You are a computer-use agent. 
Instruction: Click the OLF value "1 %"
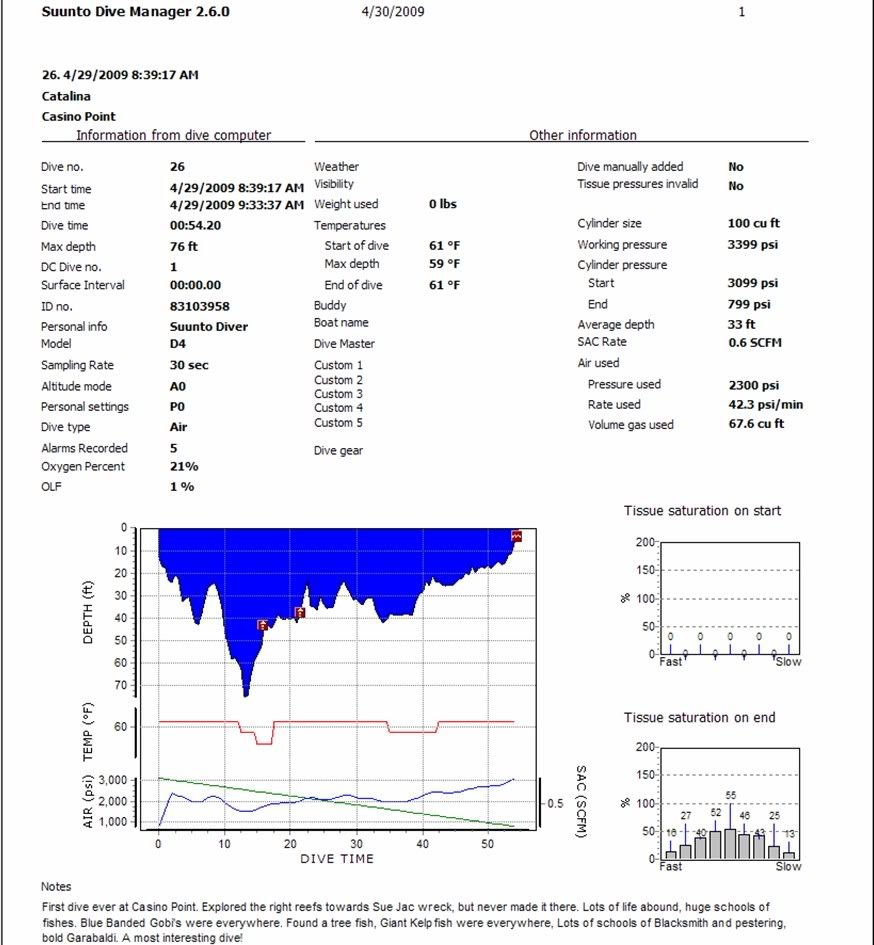(182, 486)
